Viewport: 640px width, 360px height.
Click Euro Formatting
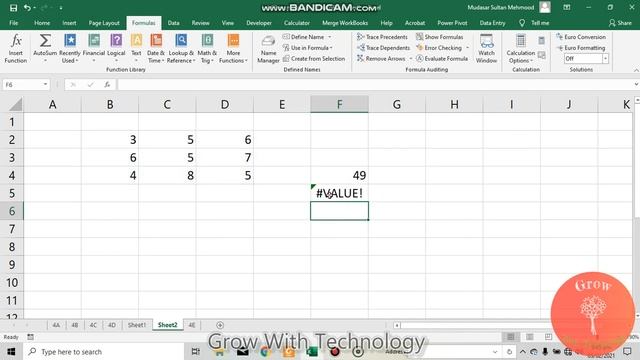[x=581, y=48]
